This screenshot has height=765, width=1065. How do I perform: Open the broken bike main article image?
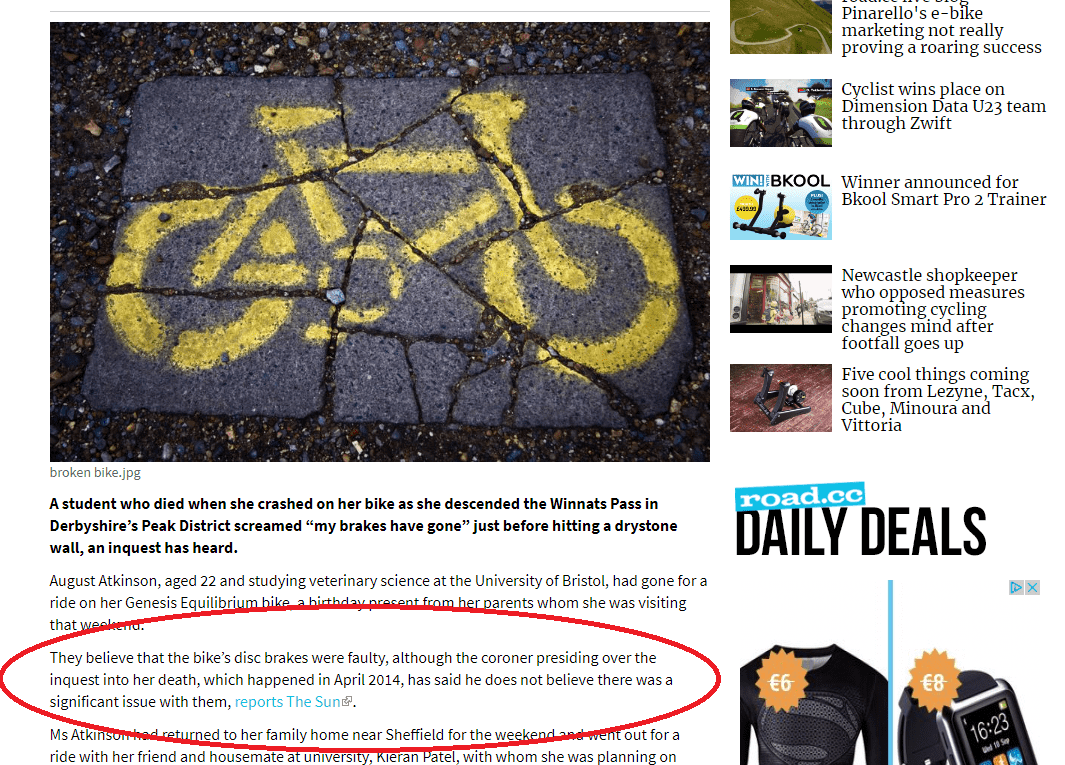[380, 242]
